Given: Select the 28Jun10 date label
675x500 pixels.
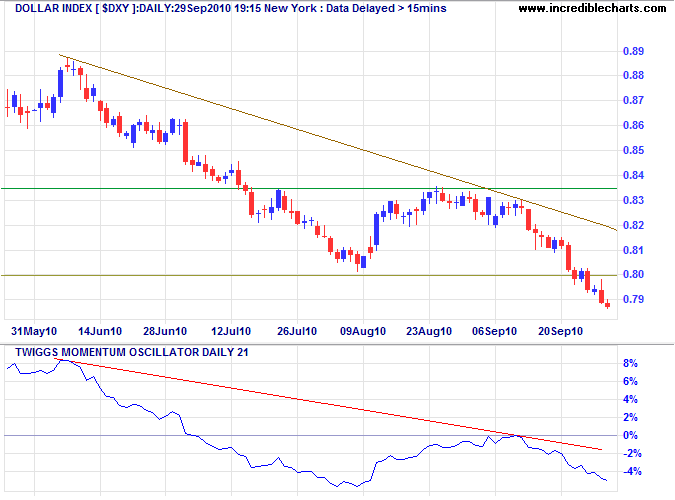Looking at the screenshot, I should click(x=165, y=331).
